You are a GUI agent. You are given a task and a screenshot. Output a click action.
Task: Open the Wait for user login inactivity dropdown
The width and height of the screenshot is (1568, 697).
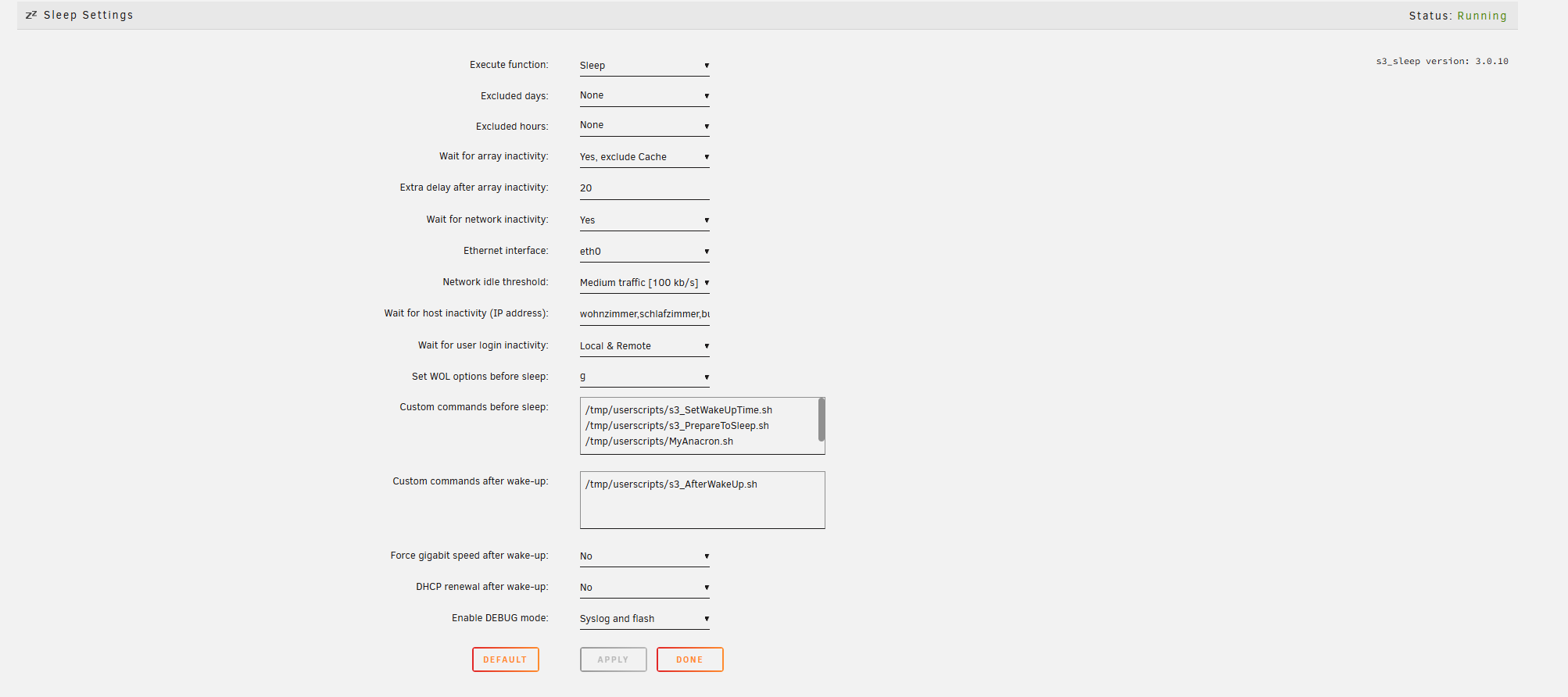644,346
